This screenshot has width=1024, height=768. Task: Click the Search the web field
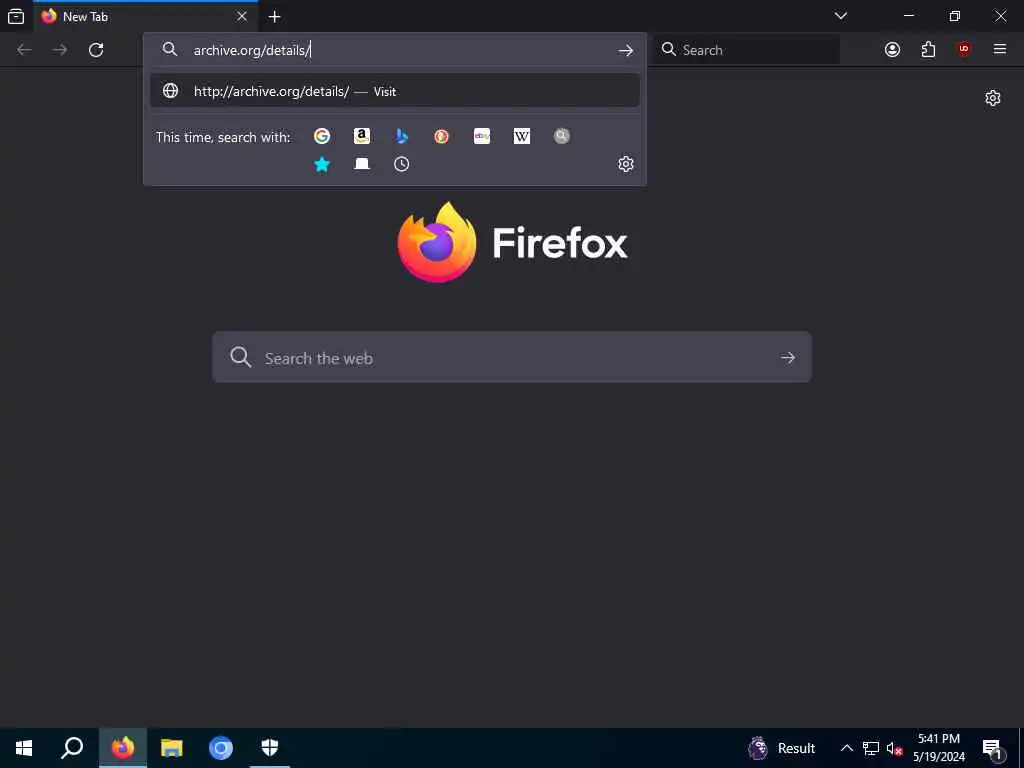[x=512, y=357]
